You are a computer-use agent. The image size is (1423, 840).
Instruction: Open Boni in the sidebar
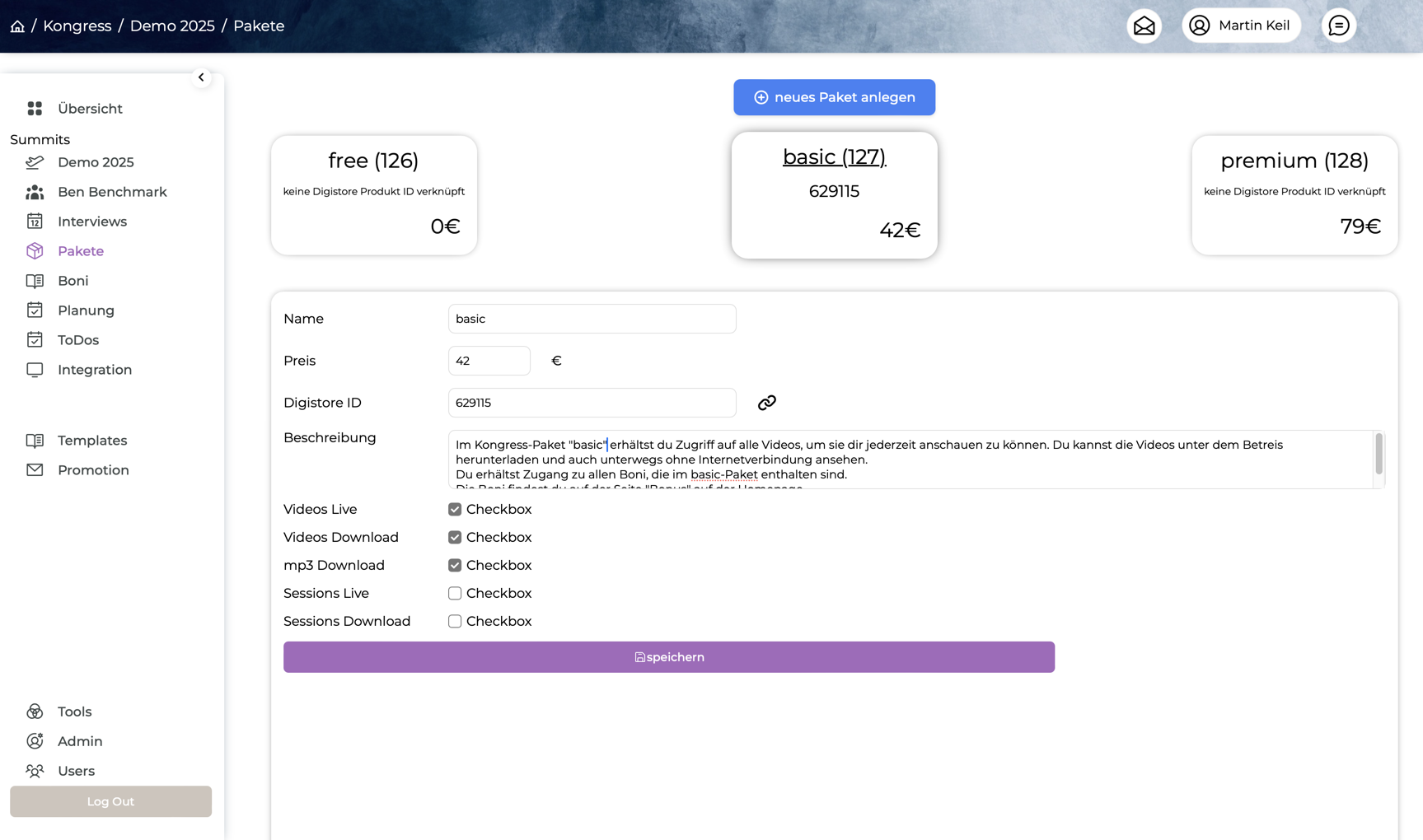pos(73,281)
